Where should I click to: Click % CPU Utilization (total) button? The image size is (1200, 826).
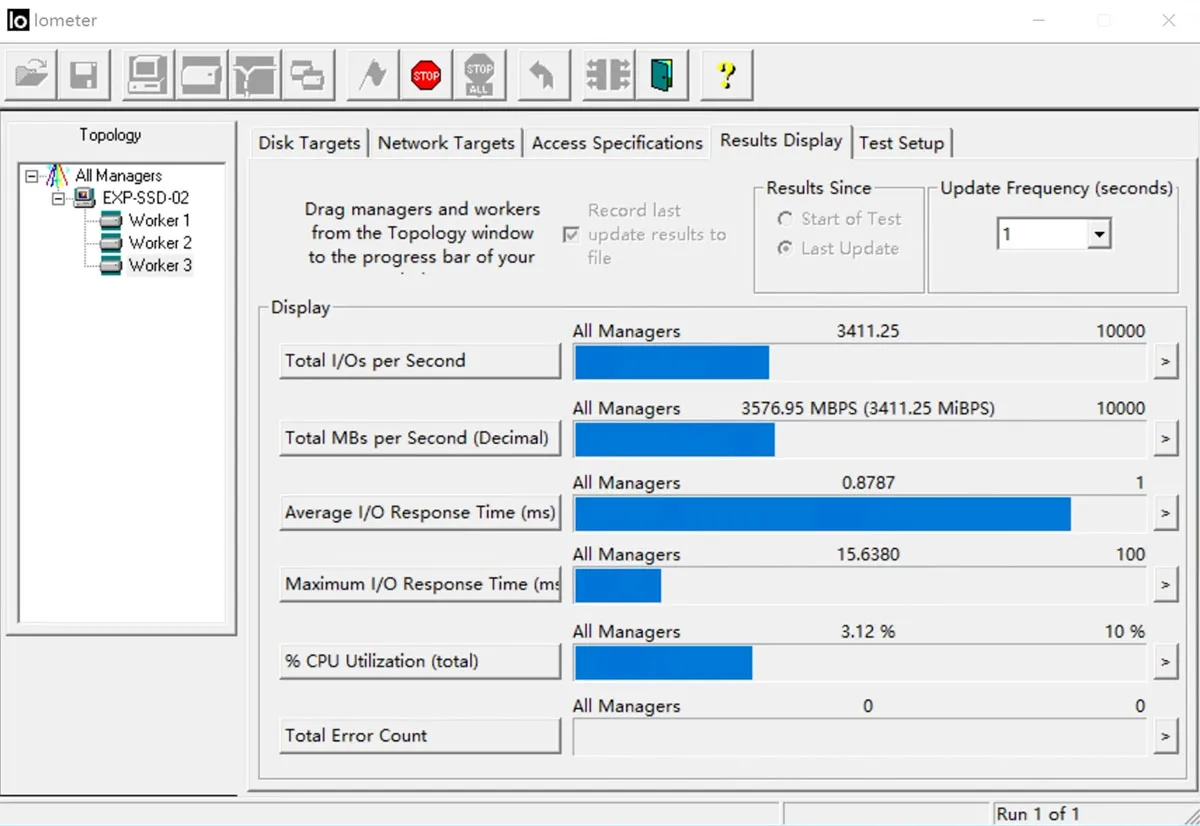[420, 661]
